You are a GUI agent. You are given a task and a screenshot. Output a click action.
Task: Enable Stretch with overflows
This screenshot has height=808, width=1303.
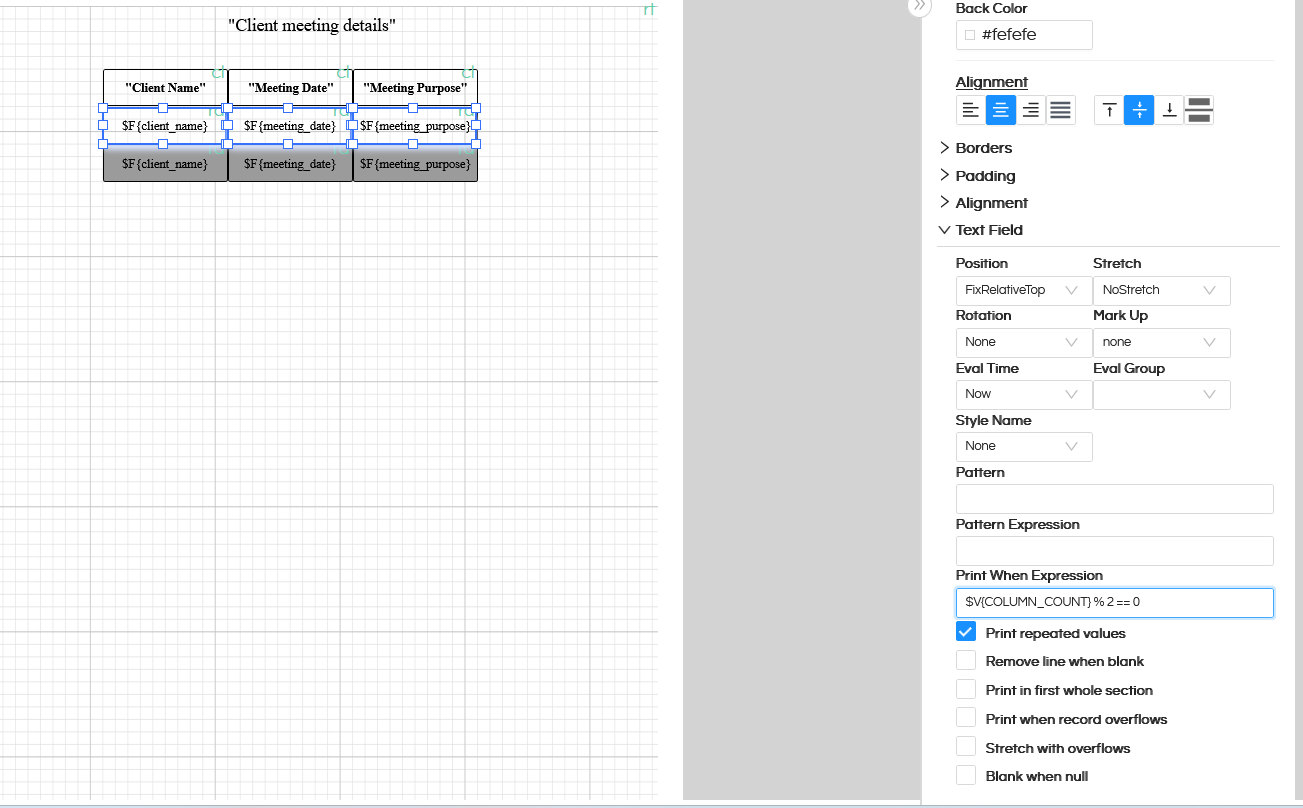[965, 746]
